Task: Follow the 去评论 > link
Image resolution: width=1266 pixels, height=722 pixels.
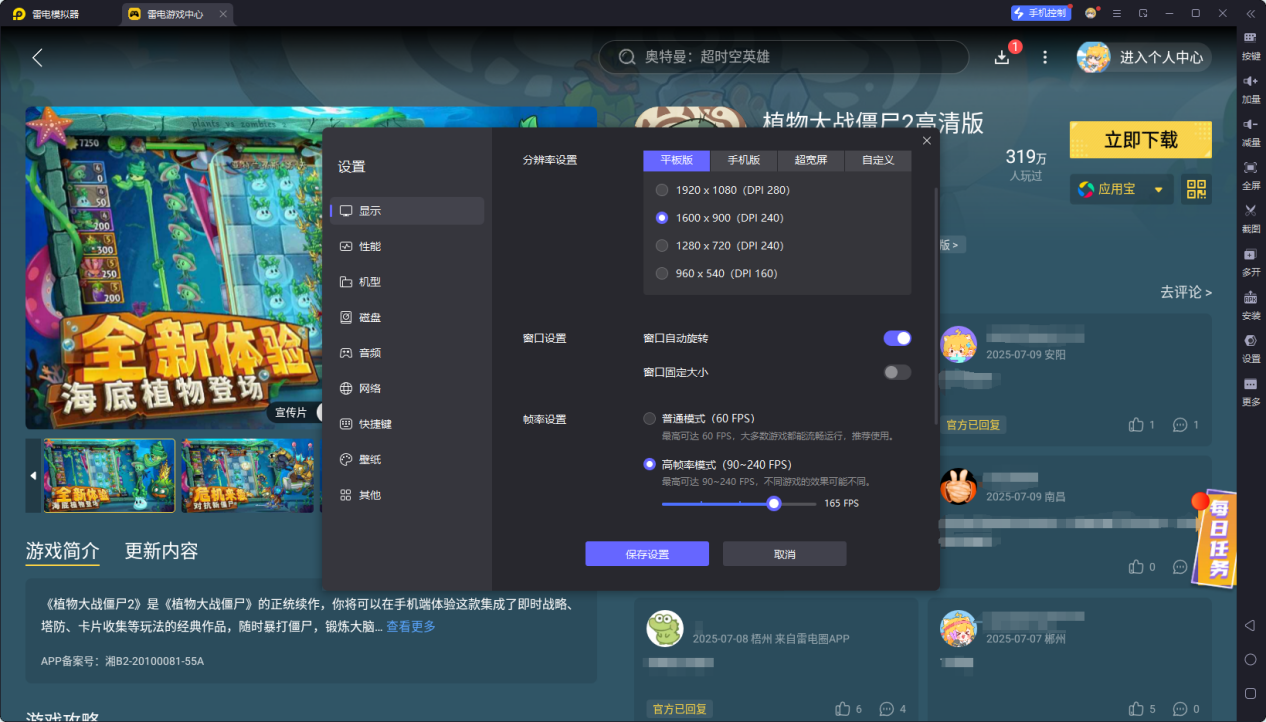Action: coord(1186,292)
